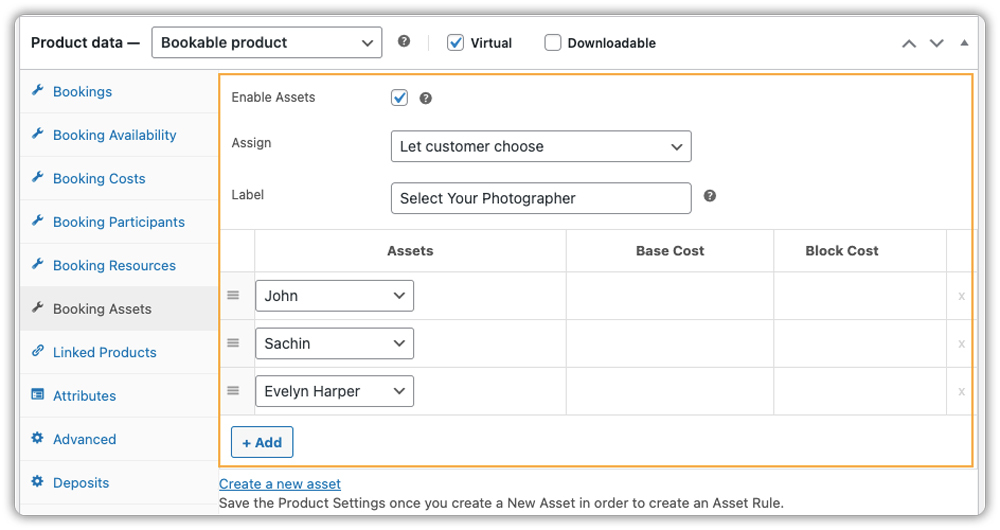Click the Base Cost column header
This screenshot has height=530, width=1000.
tap(670, 251)
